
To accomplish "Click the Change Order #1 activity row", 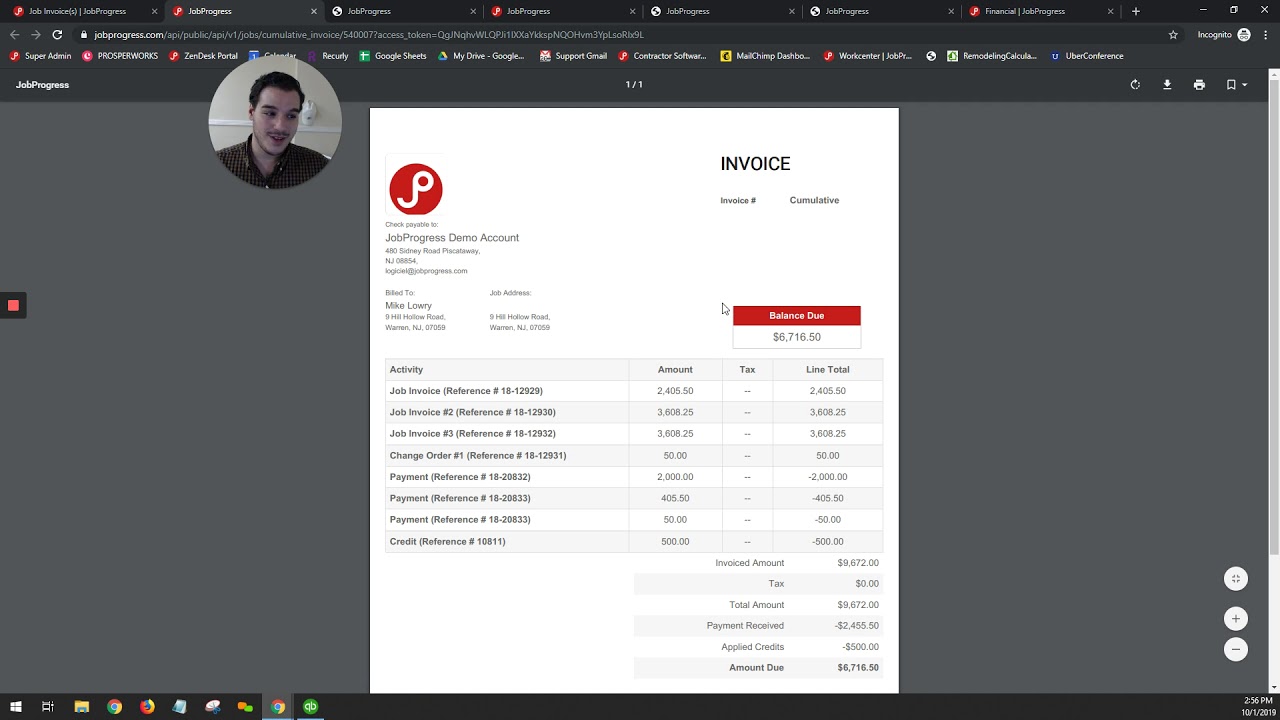I will tap(634, 455).
